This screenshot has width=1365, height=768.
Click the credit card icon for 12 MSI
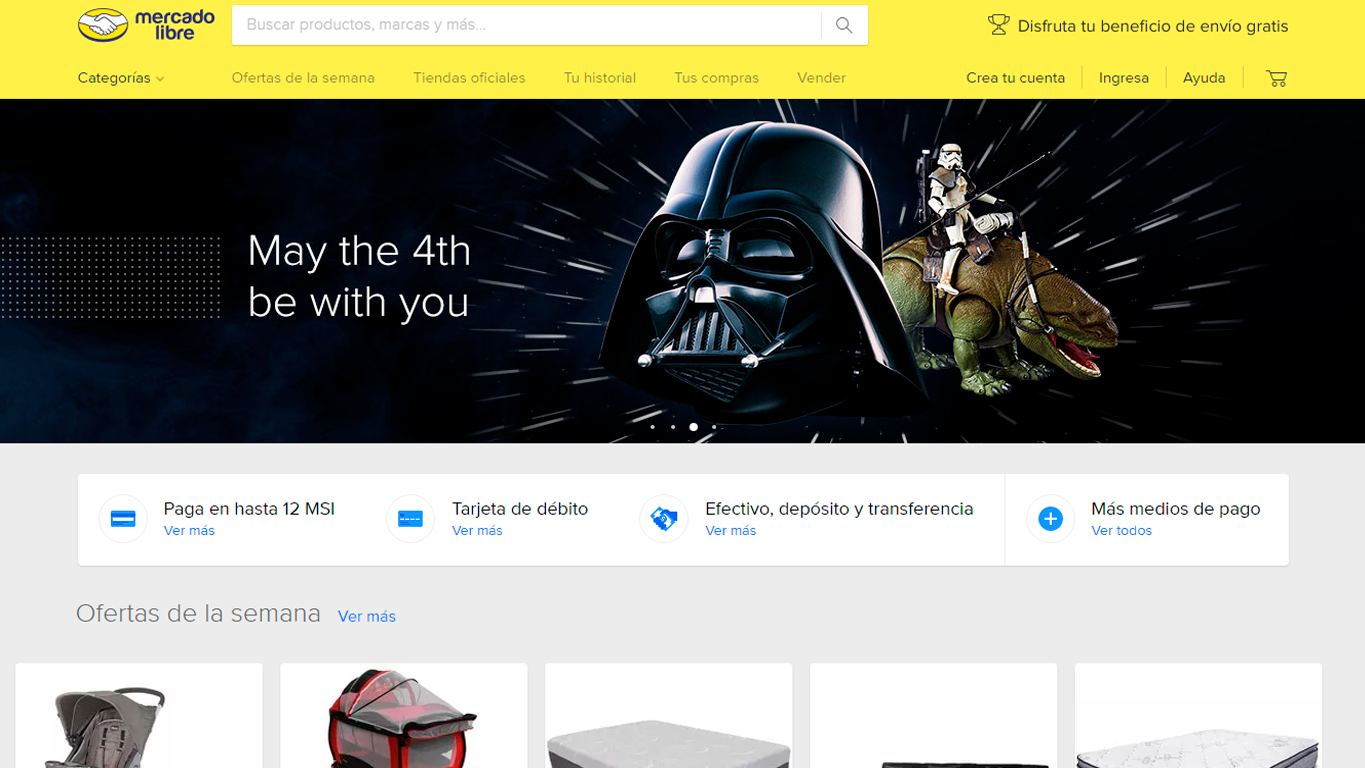pos(123,519)
